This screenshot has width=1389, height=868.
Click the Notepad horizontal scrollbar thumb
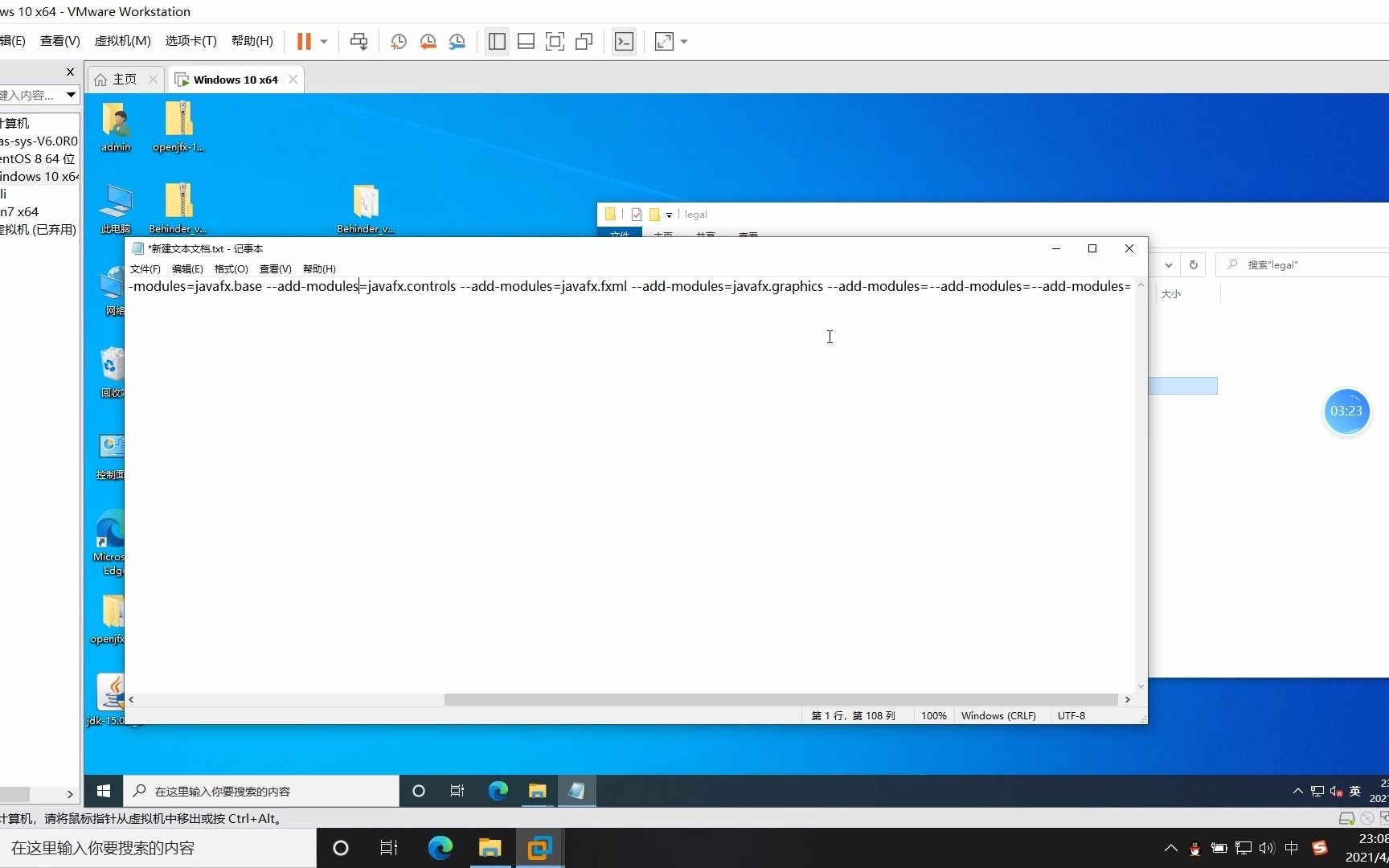click(781, 699)
